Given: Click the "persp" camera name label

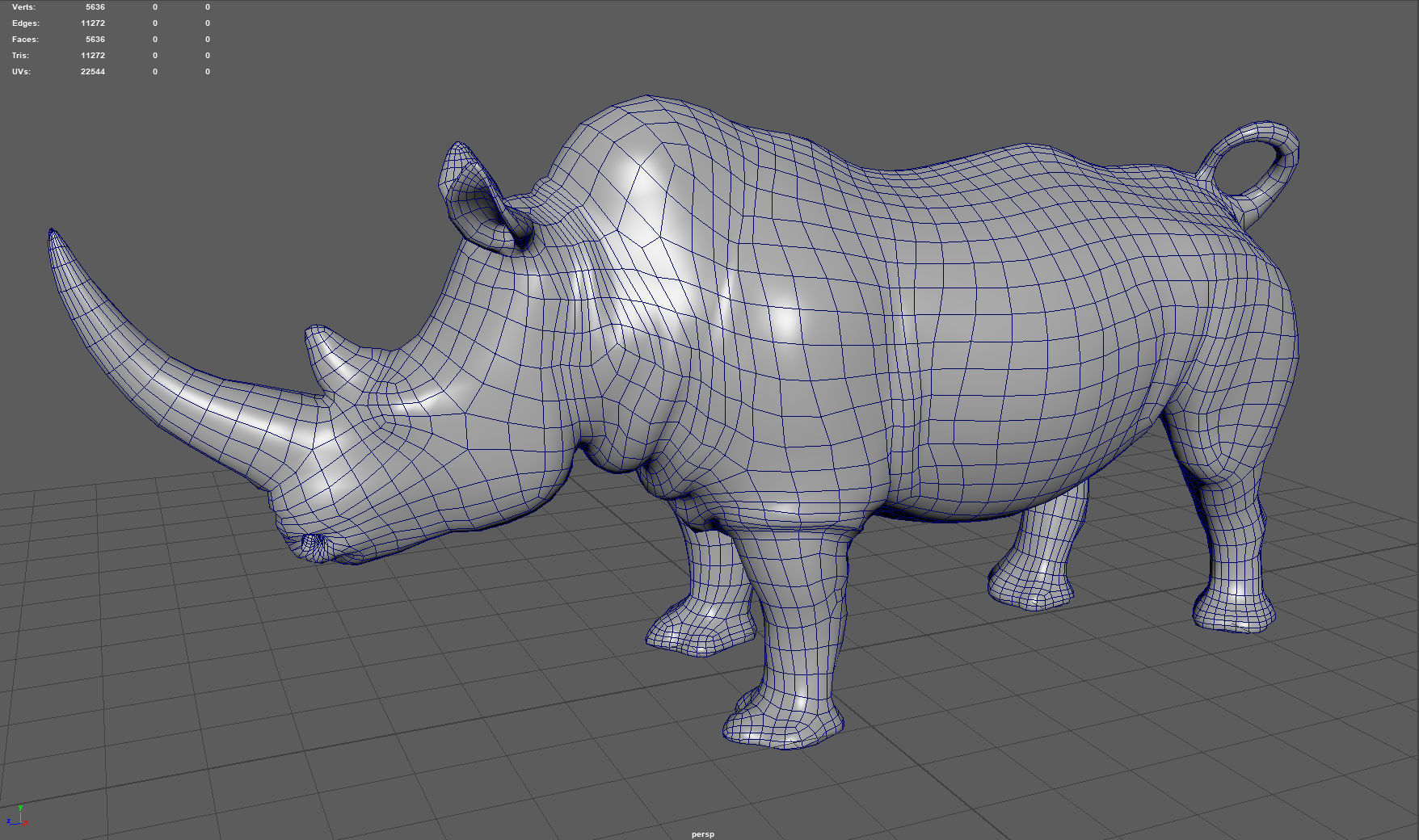Looking at the screenshot, I should [x=703, y=834].
